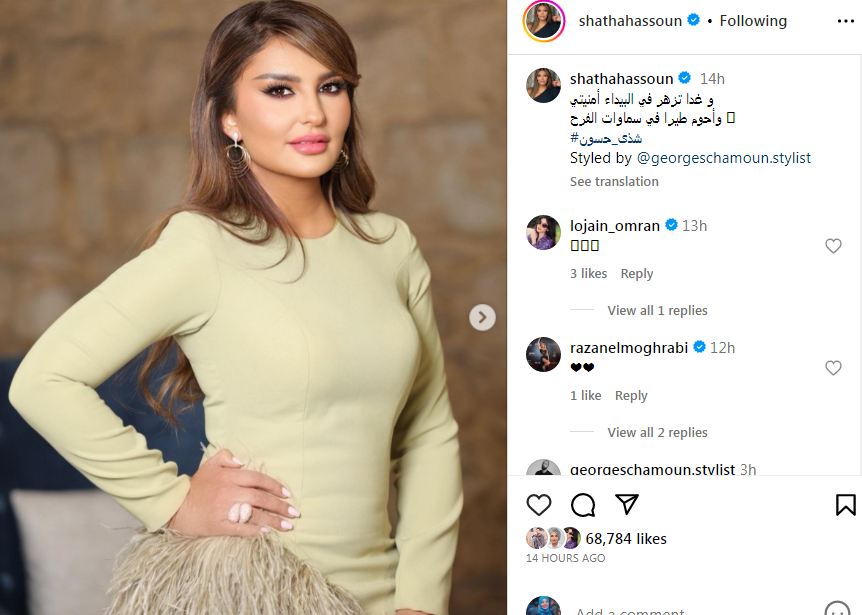This screenshot has height=615, width=862.
Task: Open lojain_omran's profile picture
Action: coord(543,232)
